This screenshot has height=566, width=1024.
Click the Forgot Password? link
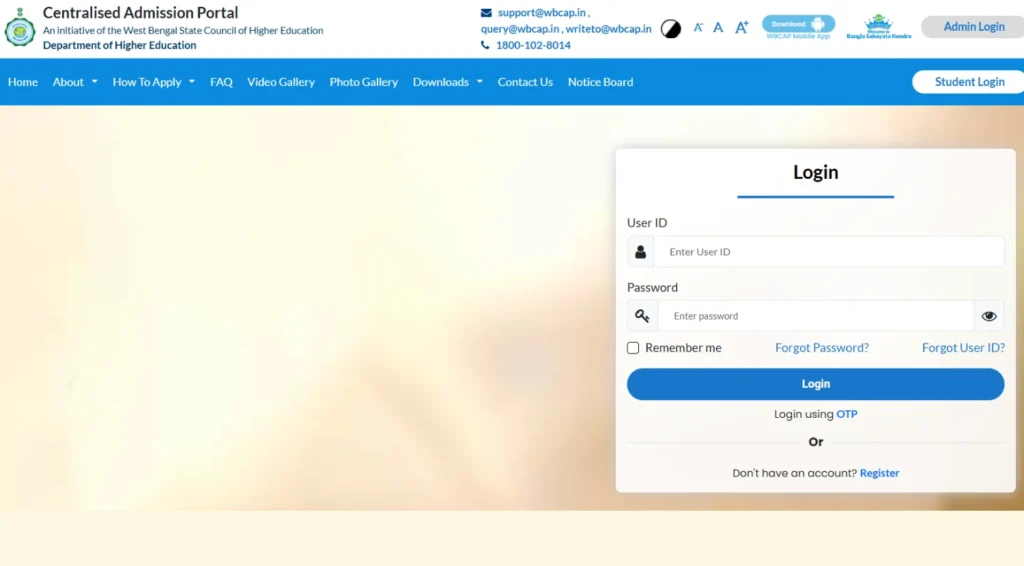click(x=822, y=348)
